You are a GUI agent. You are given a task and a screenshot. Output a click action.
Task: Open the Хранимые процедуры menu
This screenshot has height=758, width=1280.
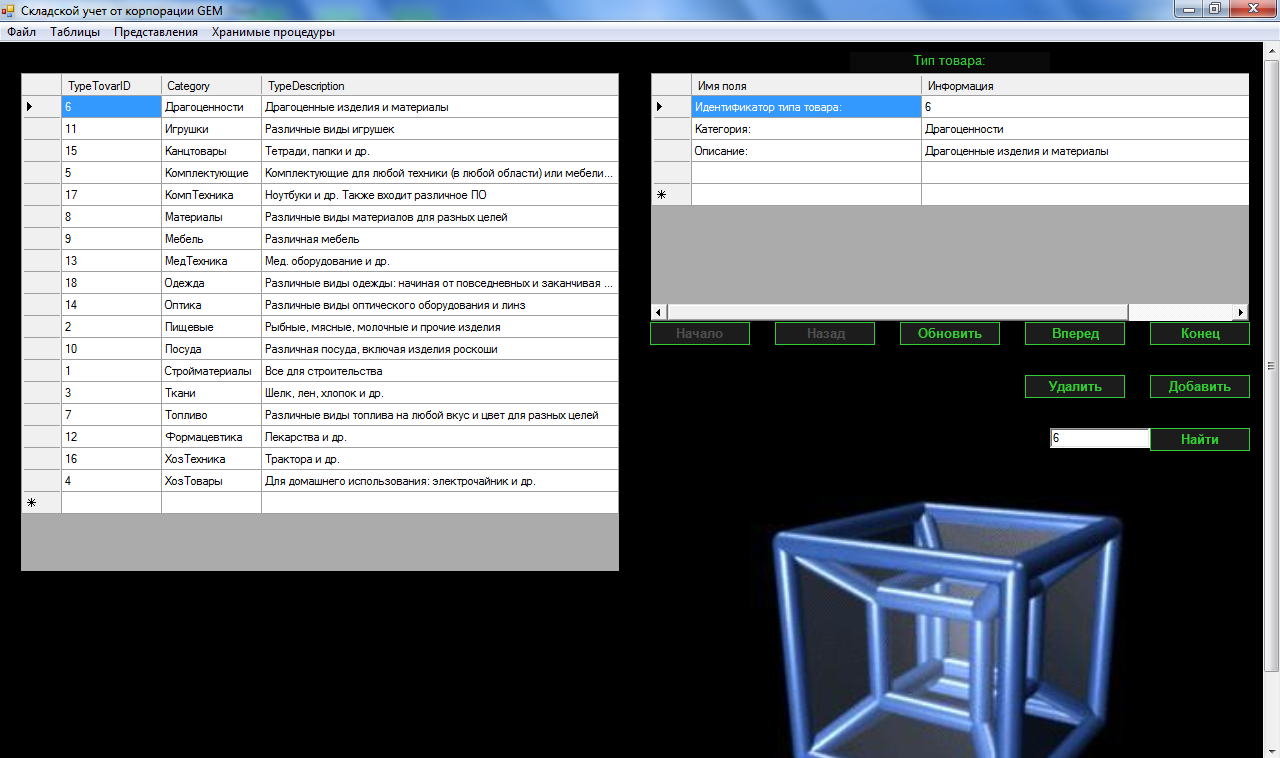[273, 32]
